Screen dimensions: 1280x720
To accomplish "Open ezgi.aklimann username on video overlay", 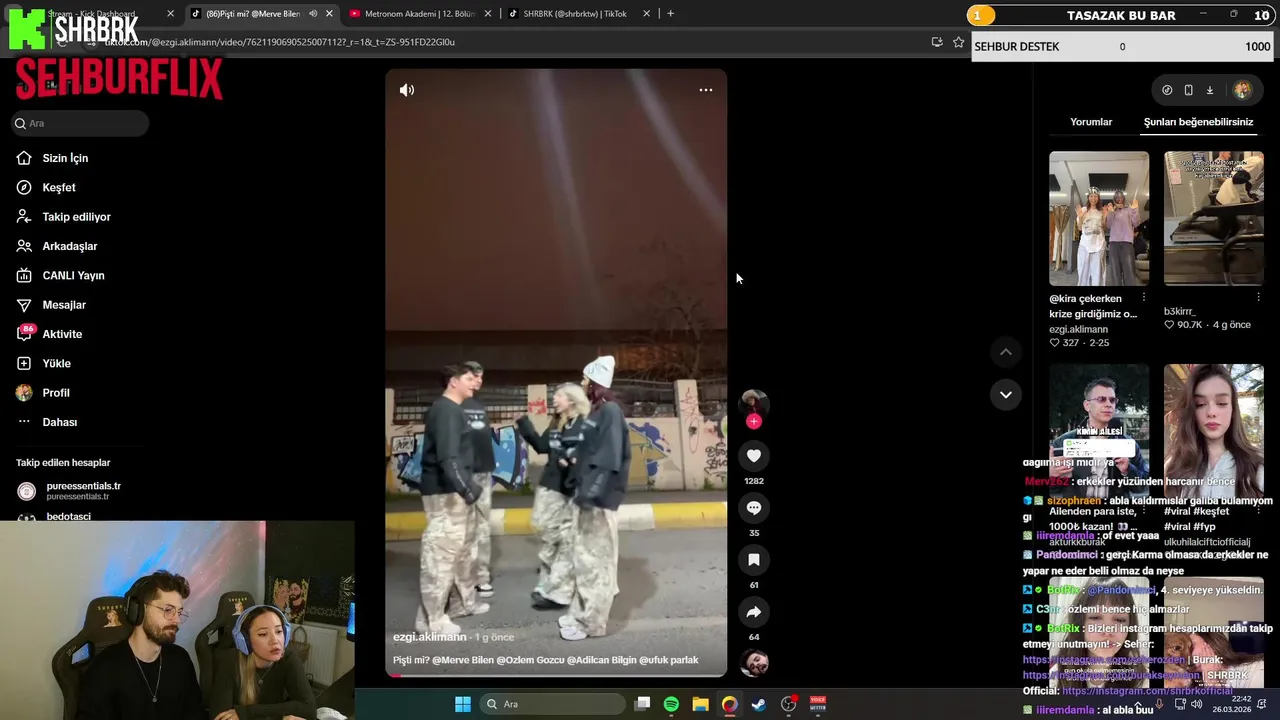I will coord(429,637).
